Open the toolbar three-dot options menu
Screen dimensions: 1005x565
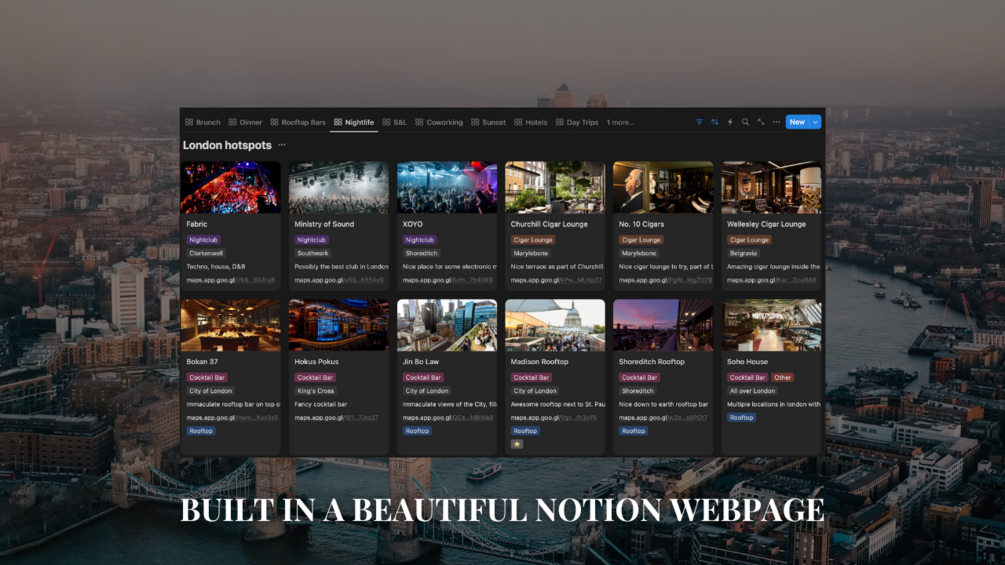click(x=776, y=122)
